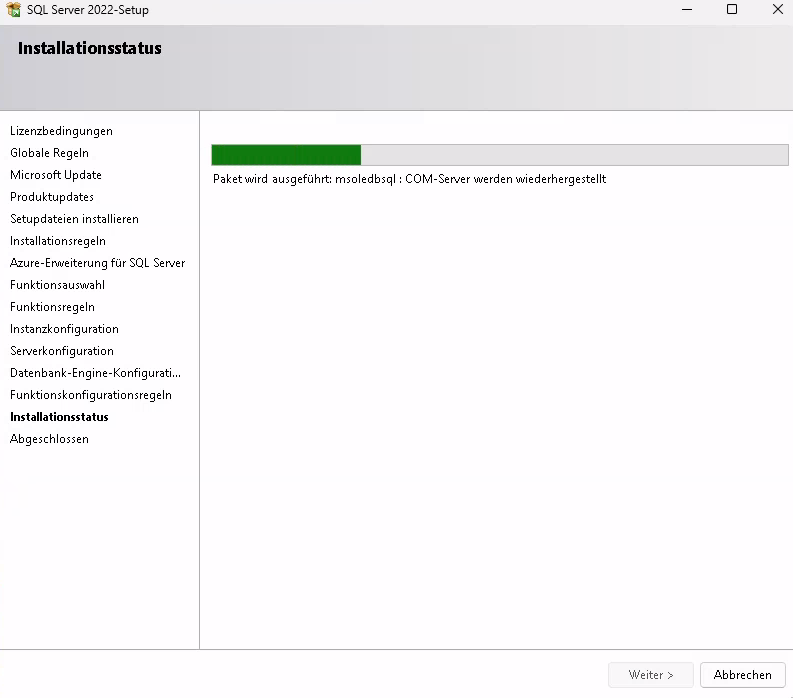This screenshot has width=793, height=698.
Task: Cancel setup with the Abbrechen button
Action: (x=742, y=675)
